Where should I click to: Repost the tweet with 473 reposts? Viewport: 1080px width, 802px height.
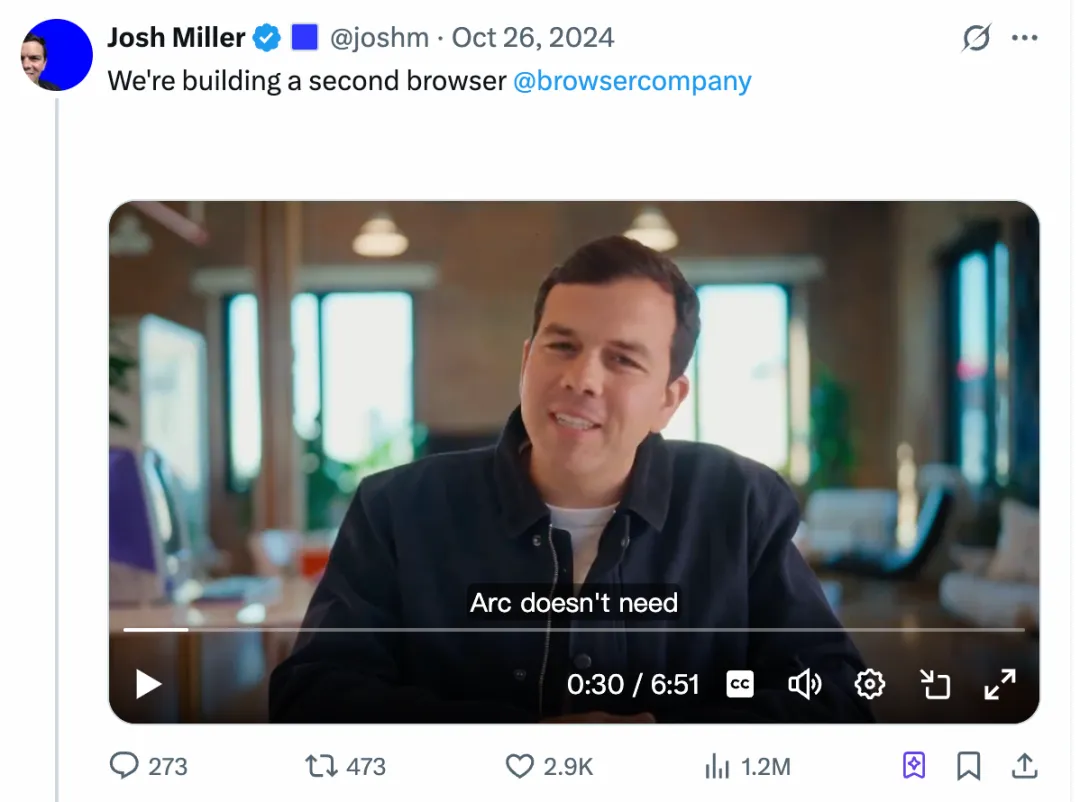321,766
